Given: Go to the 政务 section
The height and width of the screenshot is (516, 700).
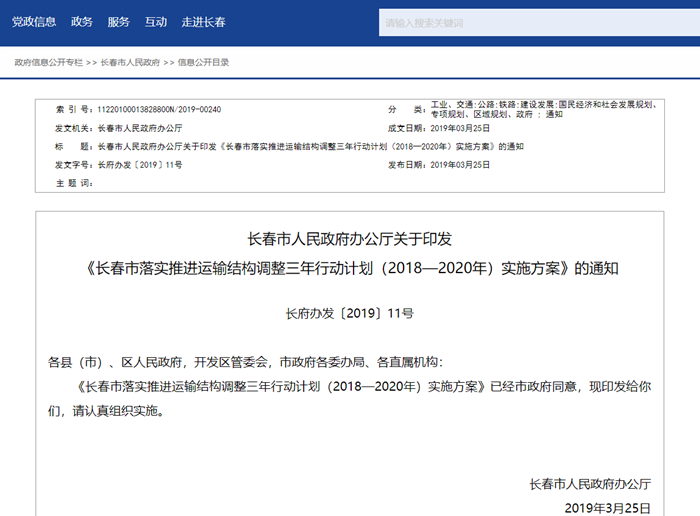Looking at the screenshot, I should 82,21.
